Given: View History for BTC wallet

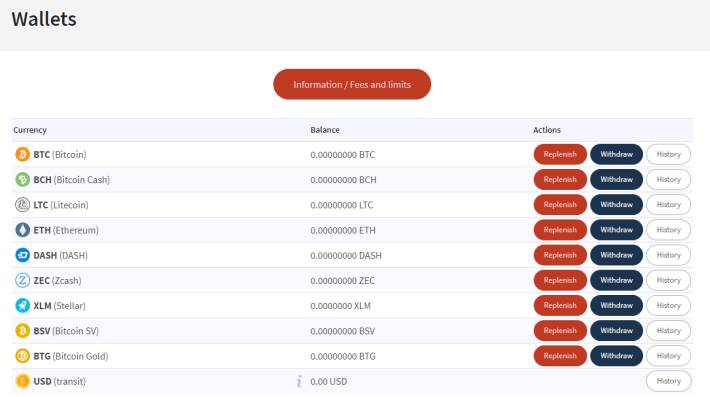Looking at the screenshot, I should (x=668, y=154).
